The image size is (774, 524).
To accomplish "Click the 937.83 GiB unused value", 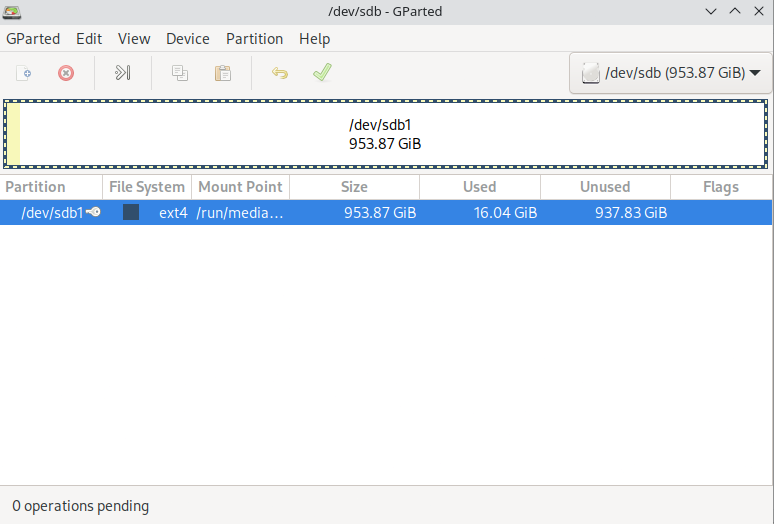I will (631, 213).
